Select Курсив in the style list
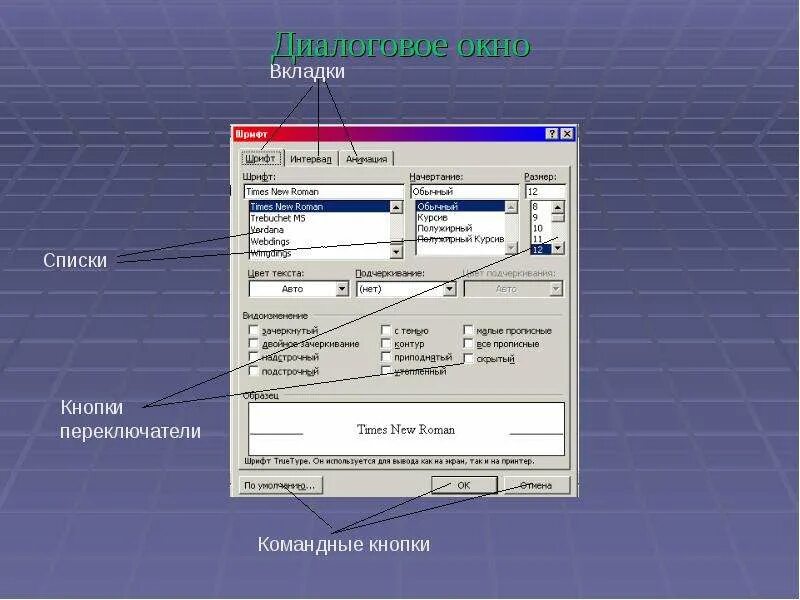 tap(461, 217)
